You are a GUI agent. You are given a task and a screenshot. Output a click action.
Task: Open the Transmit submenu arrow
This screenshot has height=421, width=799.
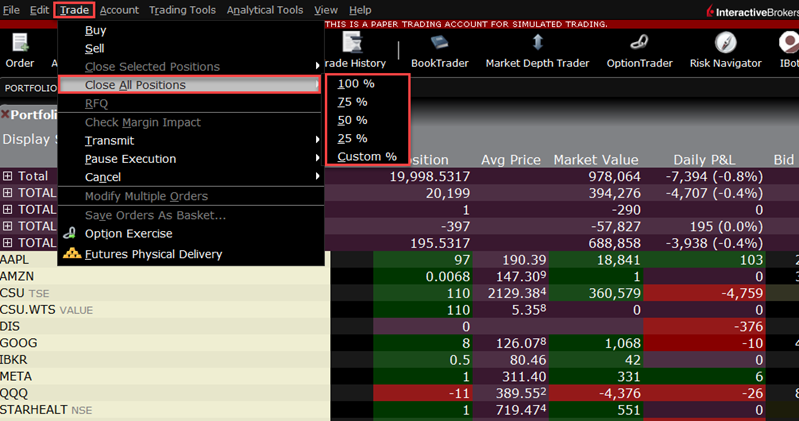tap(317, 140)
